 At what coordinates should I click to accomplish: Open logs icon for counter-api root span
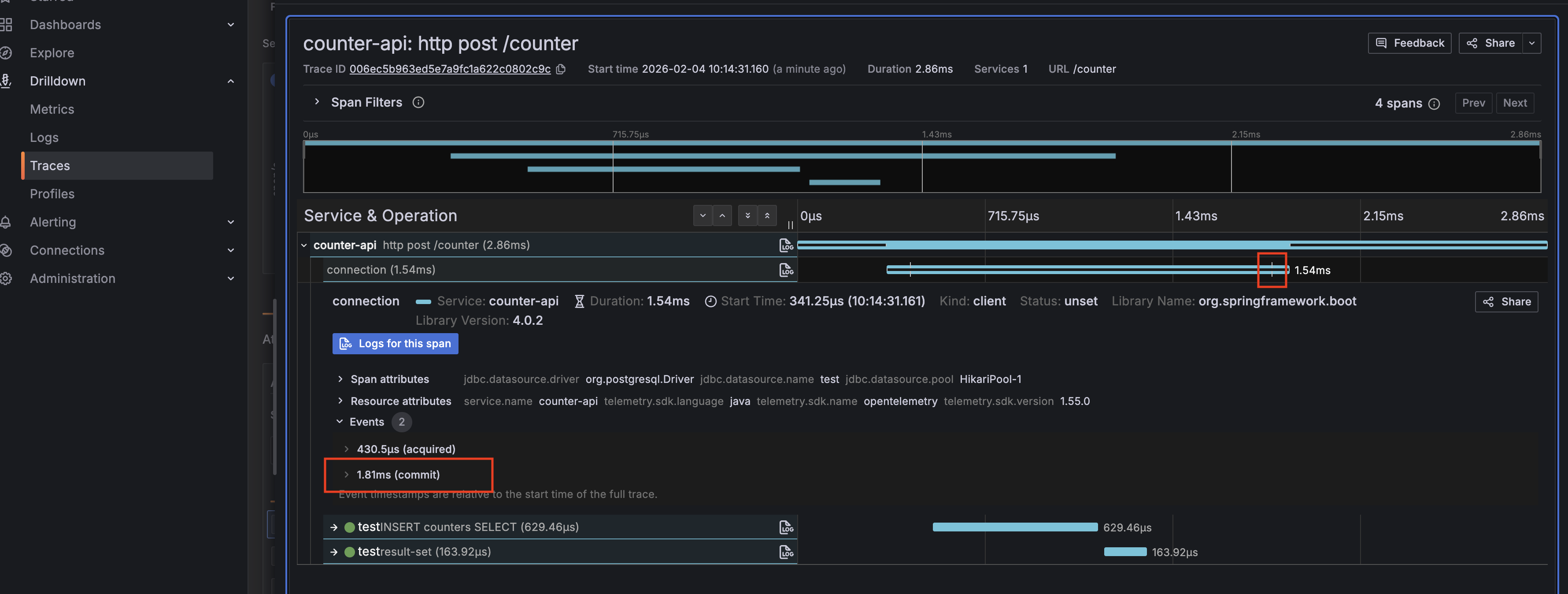[x=786, y=245]
